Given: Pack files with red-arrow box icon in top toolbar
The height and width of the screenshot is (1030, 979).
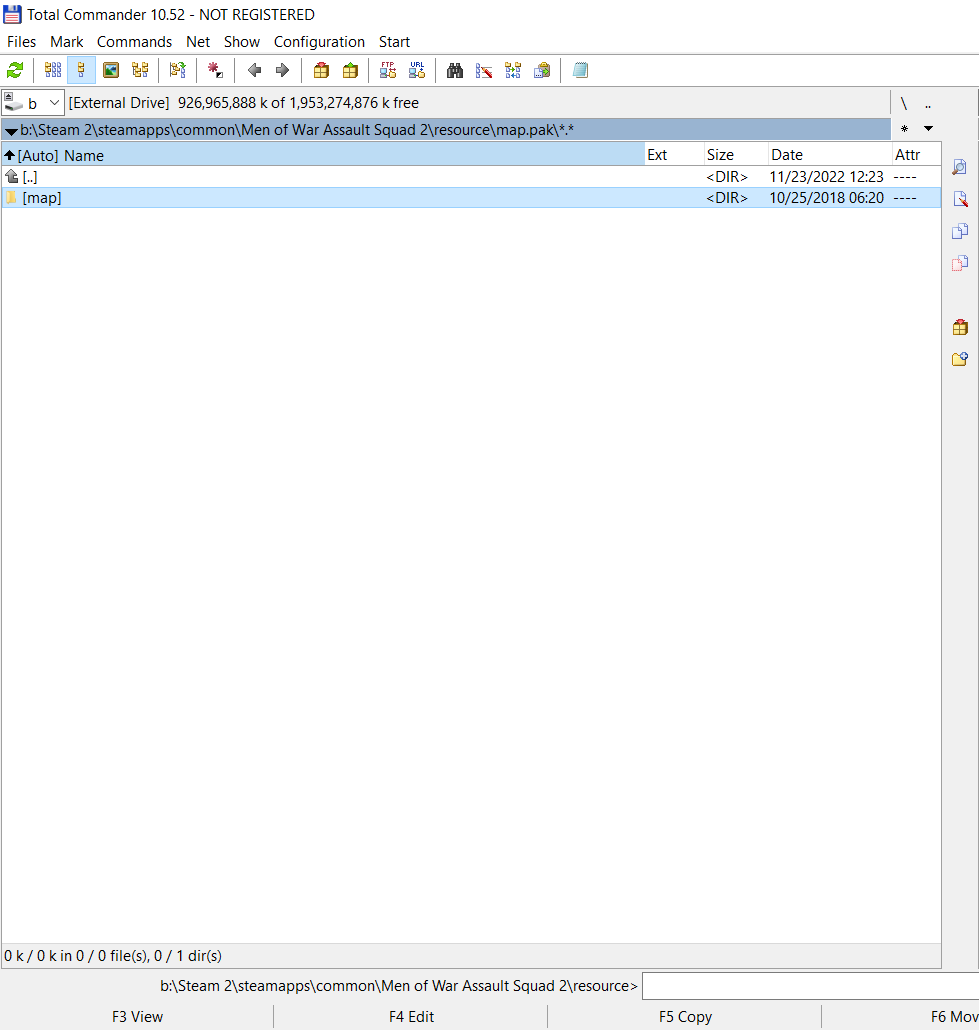Looking at the screenshot, I should coord(321,70).
